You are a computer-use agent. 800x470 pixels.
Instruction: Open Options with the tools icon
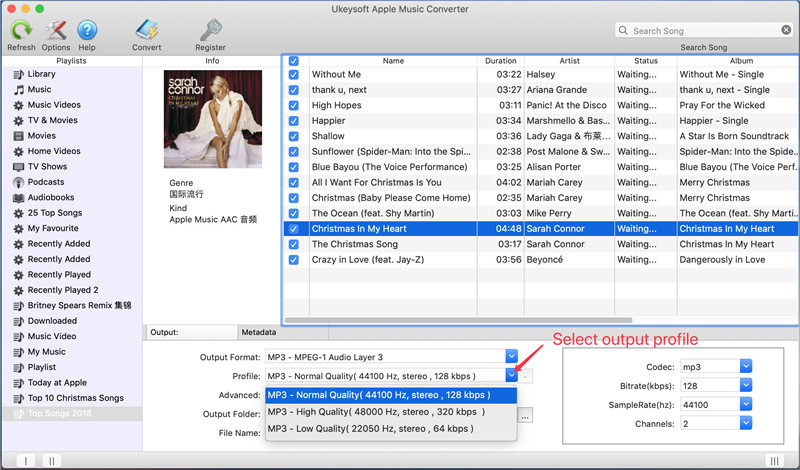pyautogui.click(x=56, y=31)
